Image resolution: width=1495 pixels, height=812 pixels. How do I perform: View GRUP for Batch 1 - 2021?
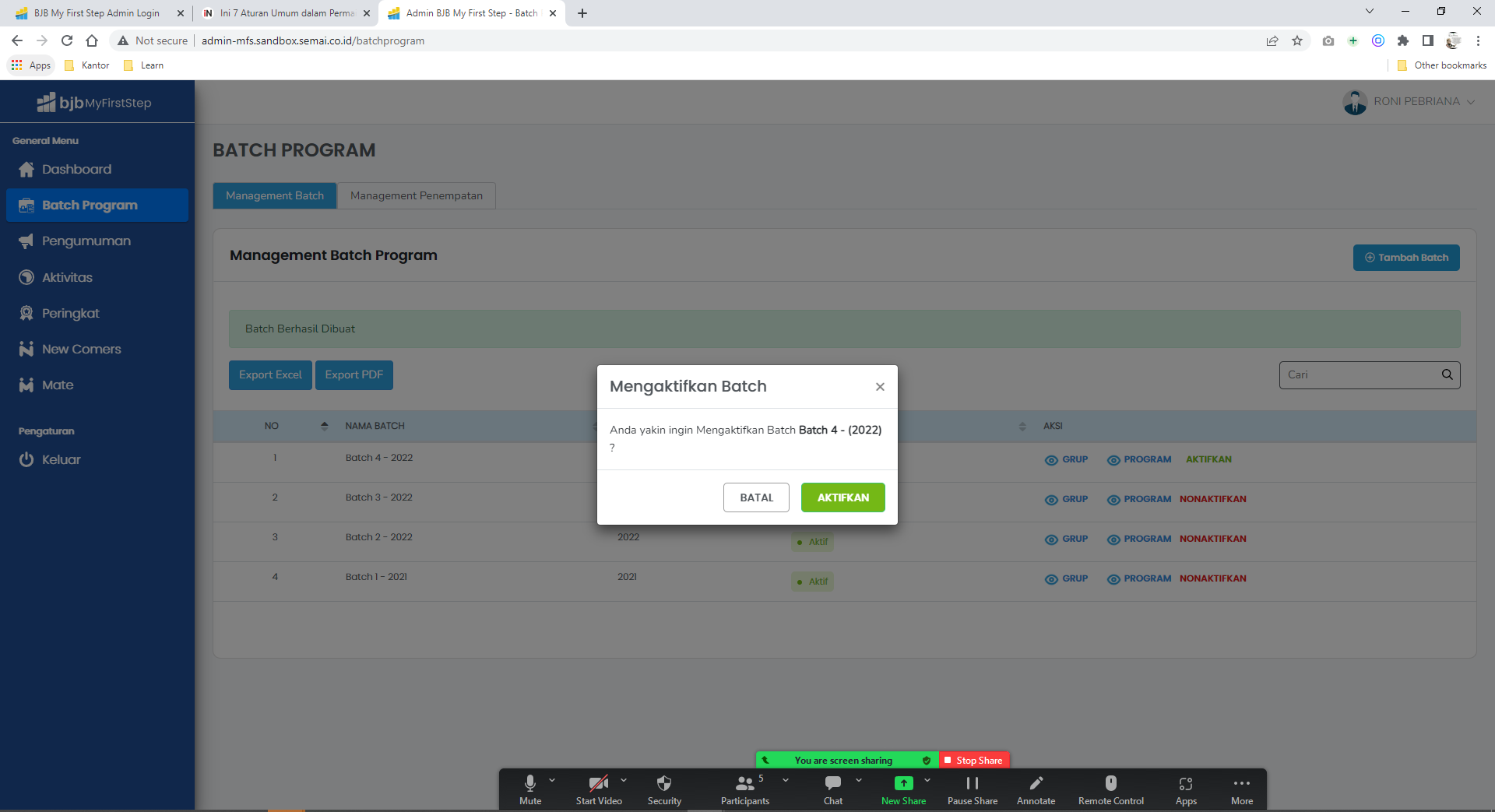click(x=1066, y=578)
